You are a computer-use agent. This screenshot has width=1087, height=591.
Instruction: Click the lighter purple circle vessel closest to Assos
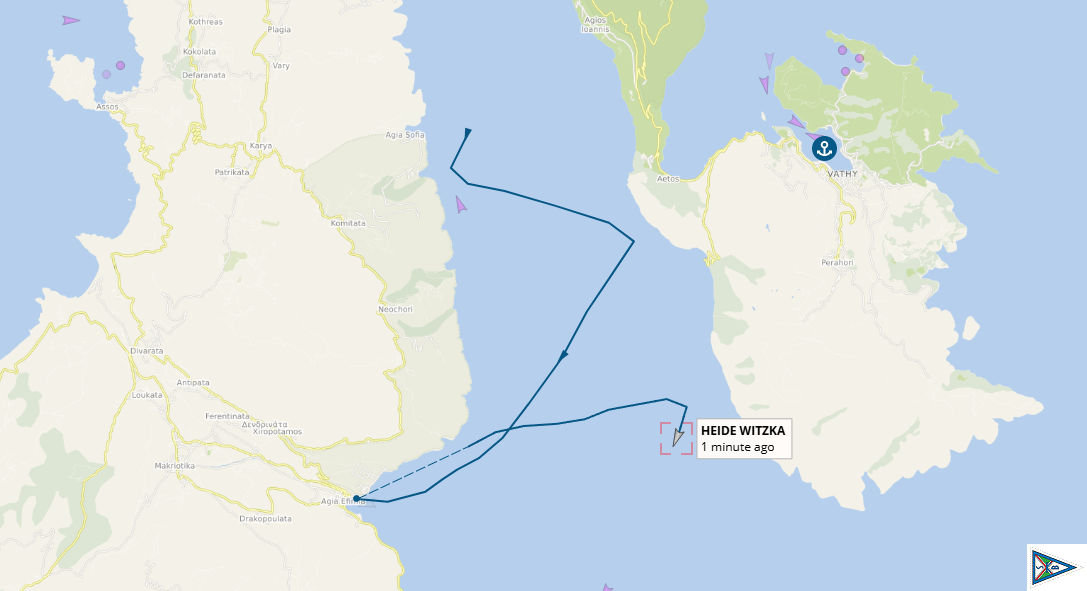[x=106, y=74]
